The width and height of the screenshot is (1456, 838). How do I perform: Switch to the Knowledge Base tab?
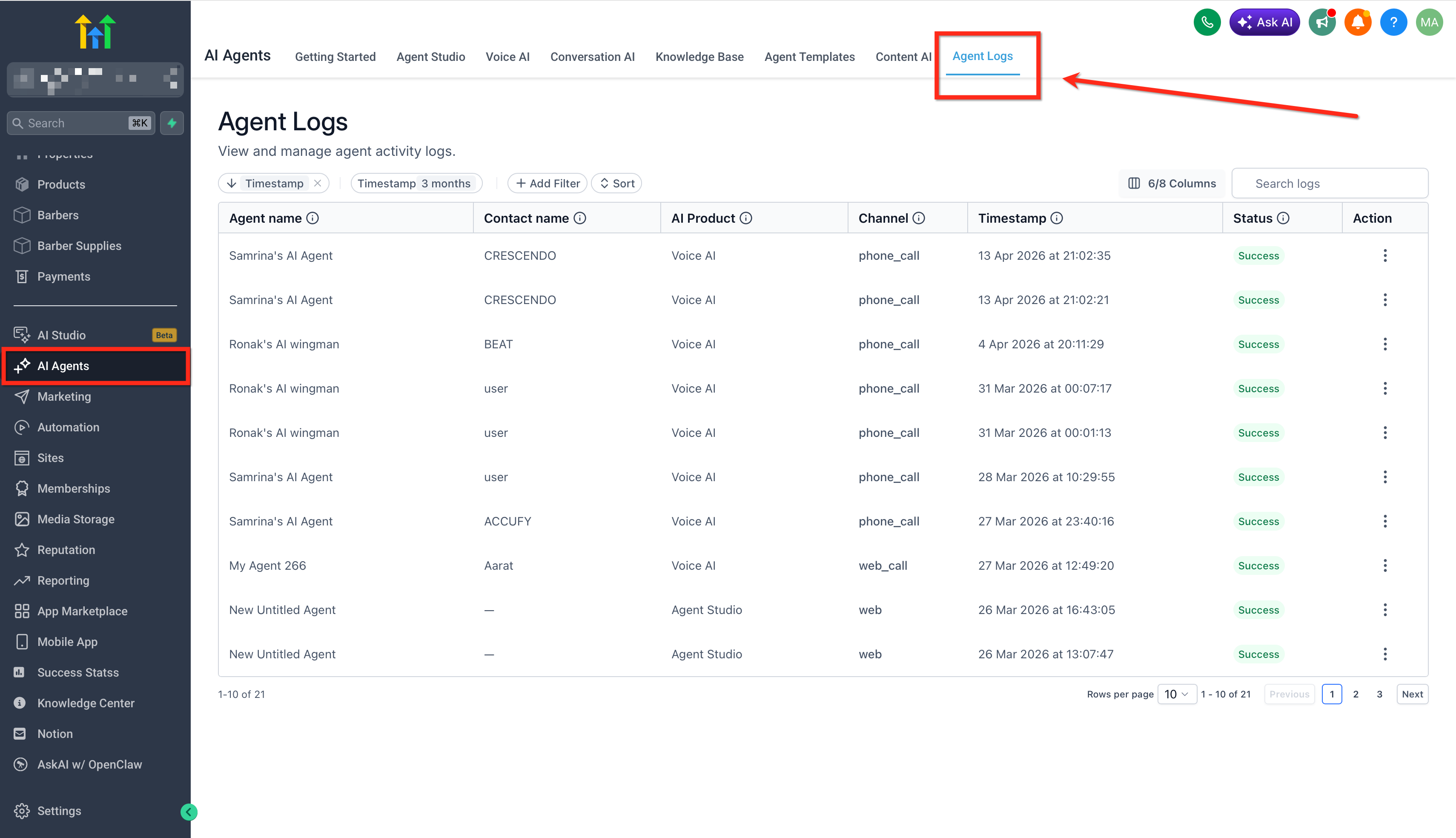(699, 56)
